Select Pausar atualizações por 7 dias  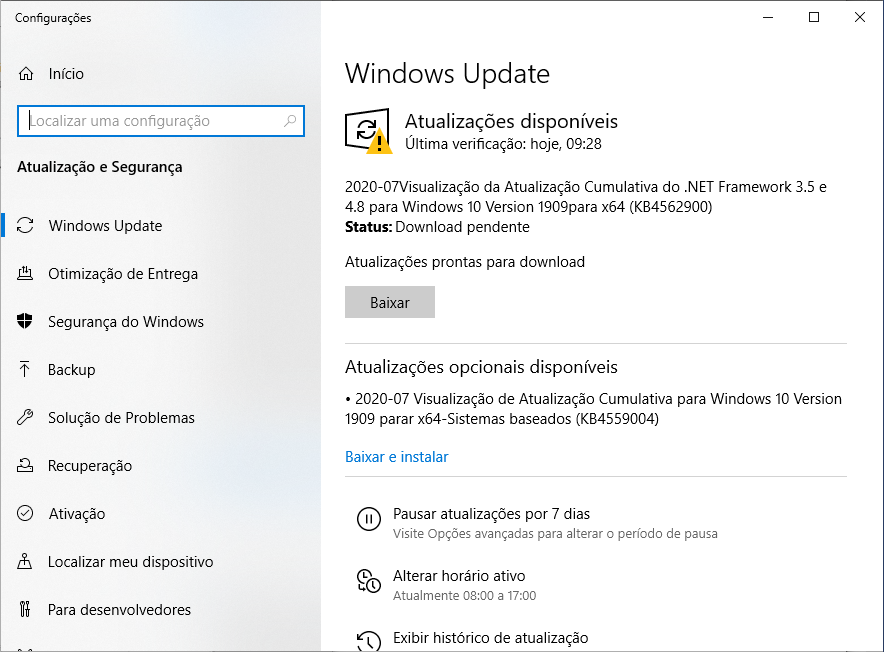pyautogui.click(x=491, y=514)
